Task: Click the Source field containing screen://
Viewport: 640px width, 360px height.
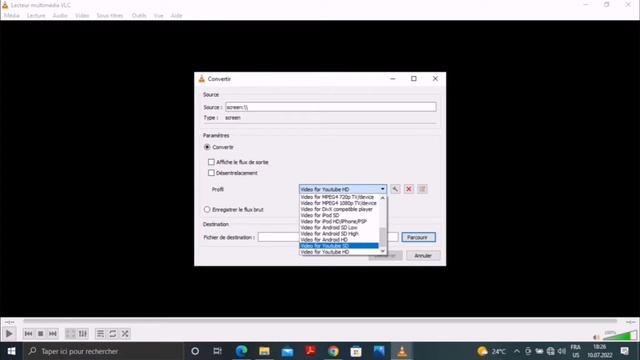Action: [331, 107]
